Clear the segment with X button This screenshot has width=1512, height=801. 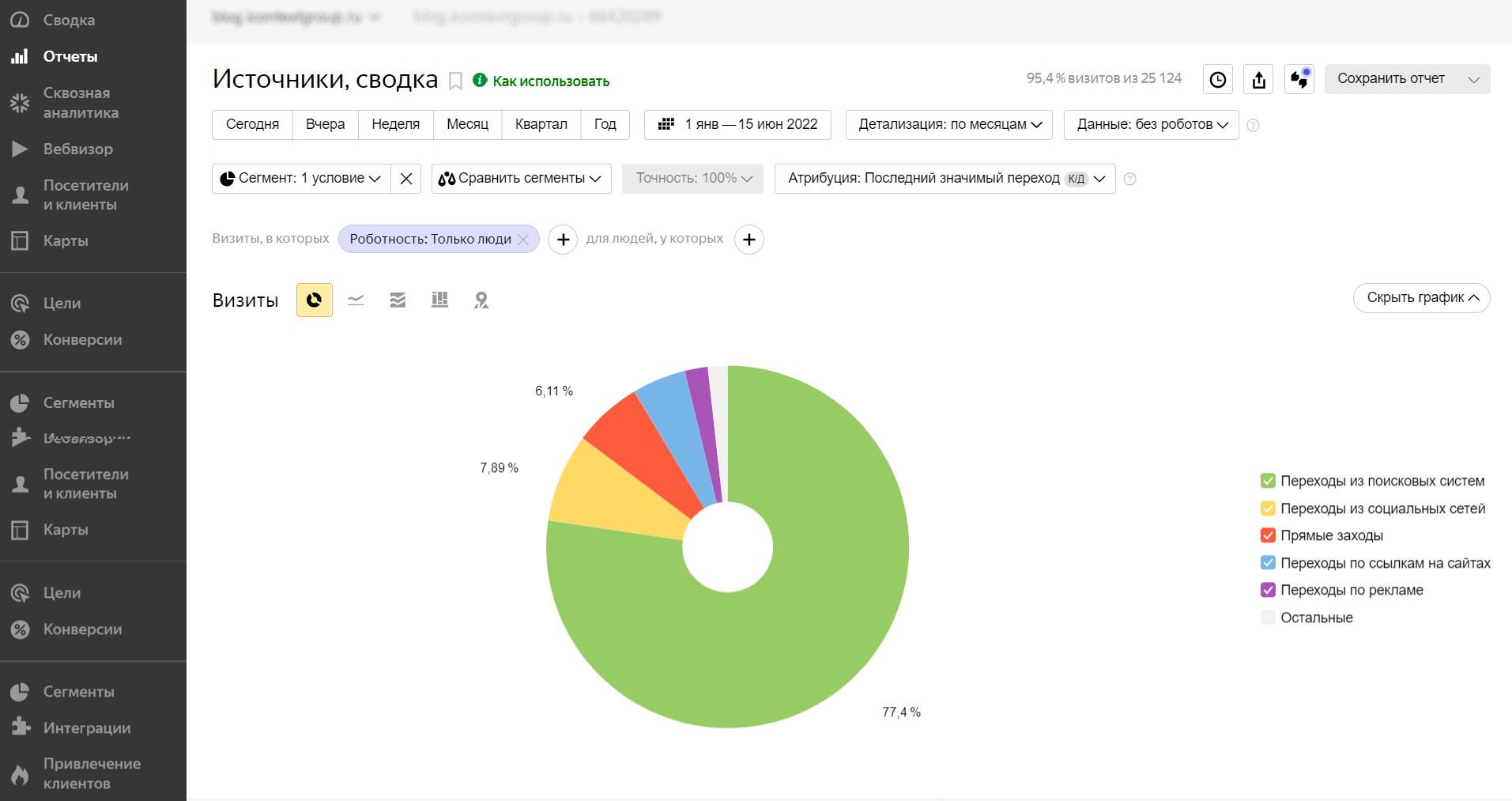(405, 178)
